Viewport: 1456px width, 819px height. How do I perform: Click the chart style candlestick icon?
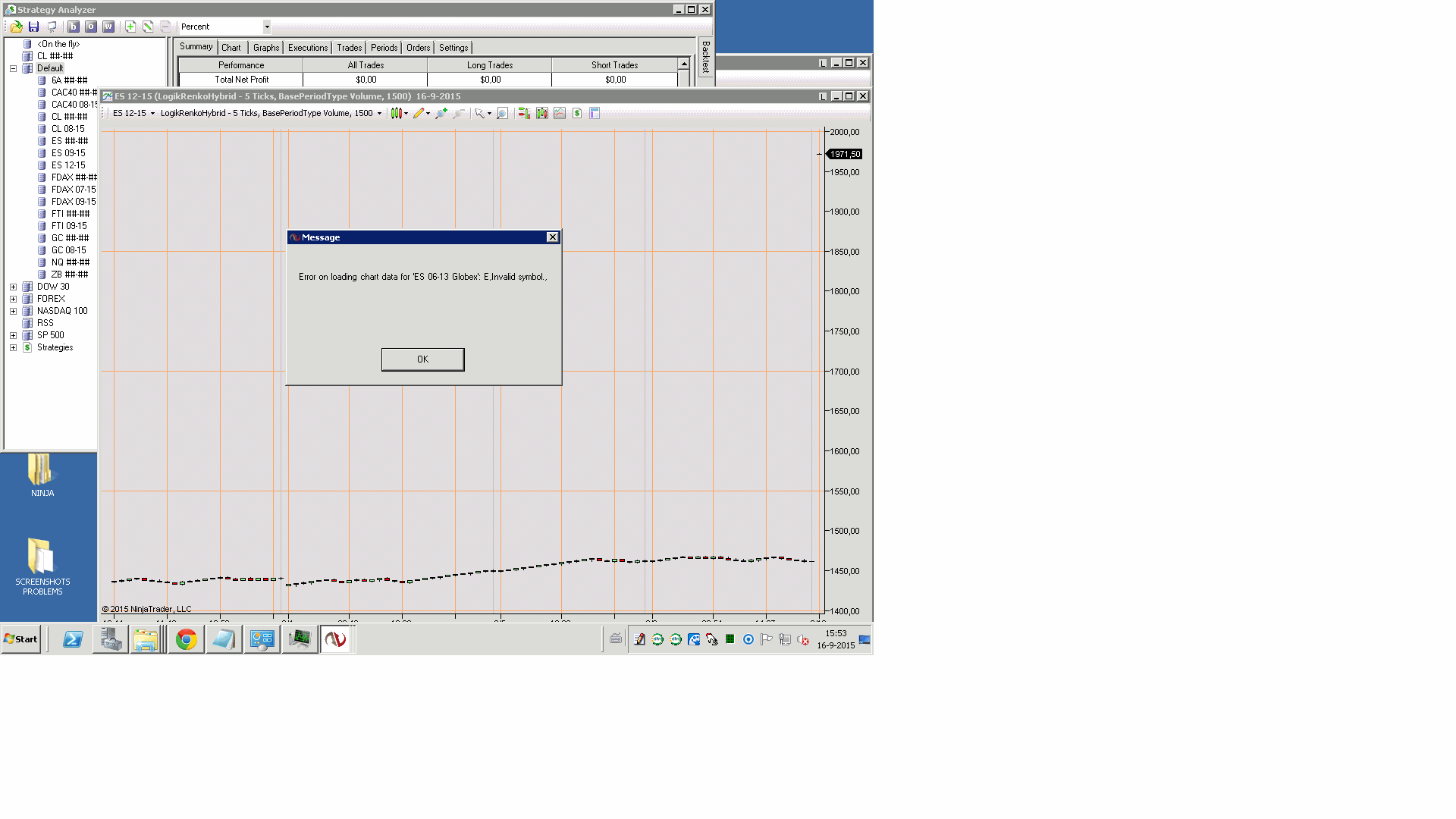click(396, 113)
